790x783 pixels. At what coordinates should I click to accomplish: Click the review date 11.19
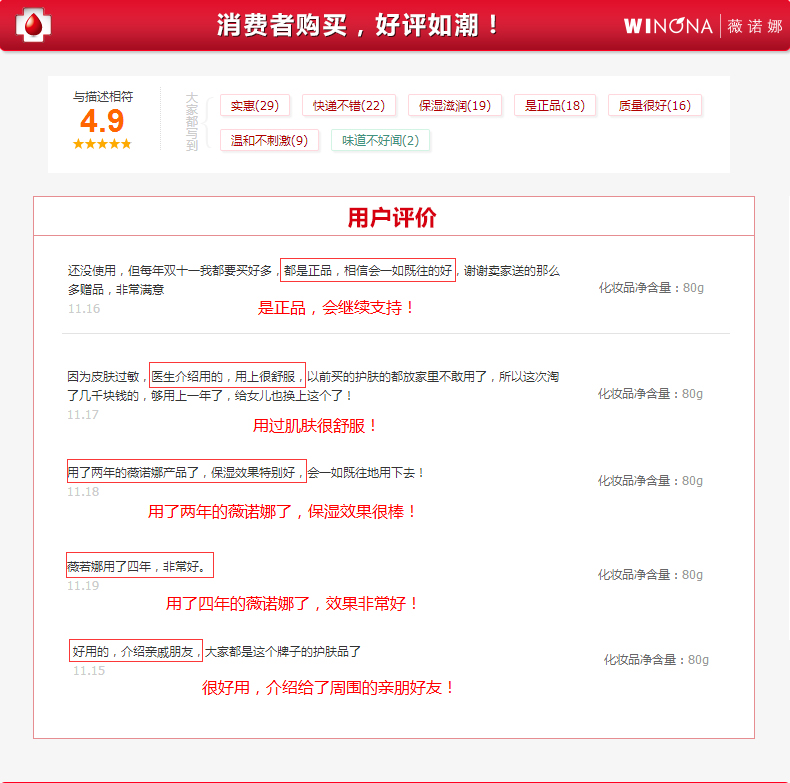coord(83,585)
